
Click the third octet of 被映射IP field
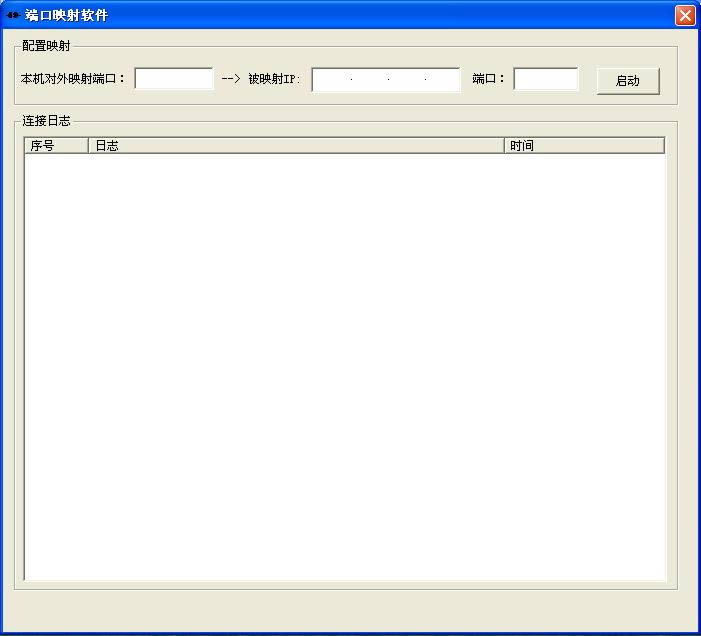point(406,80)
